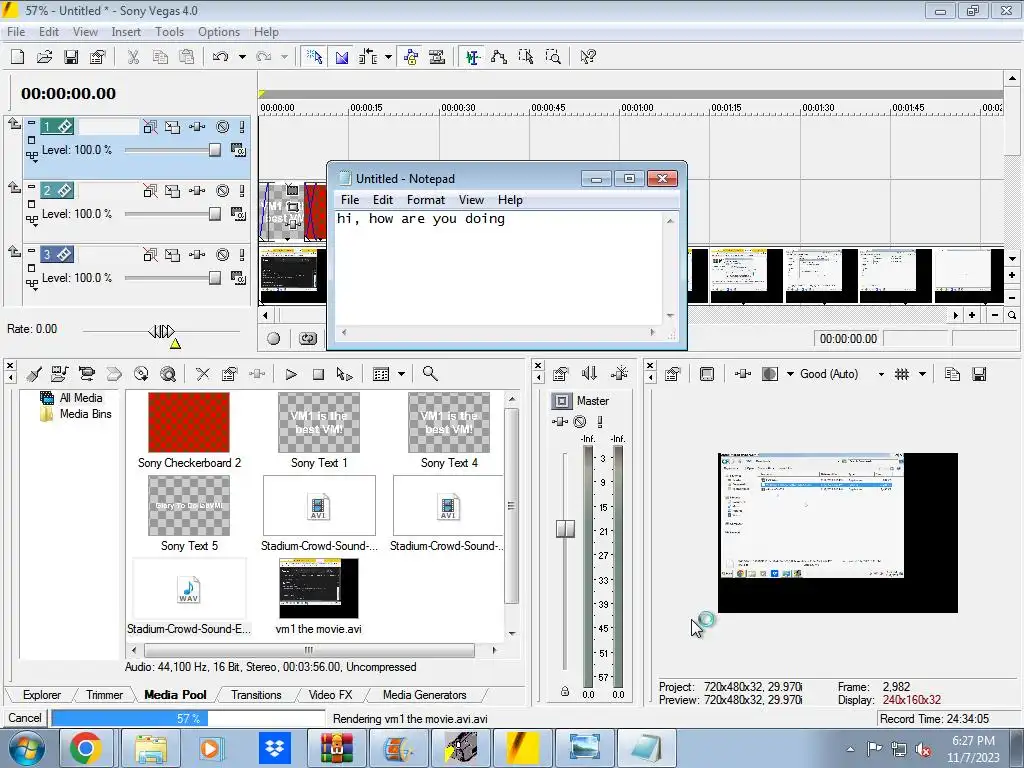Click the Record button below timeline
Screen dimensions: 1024x768
click(274, 338)
